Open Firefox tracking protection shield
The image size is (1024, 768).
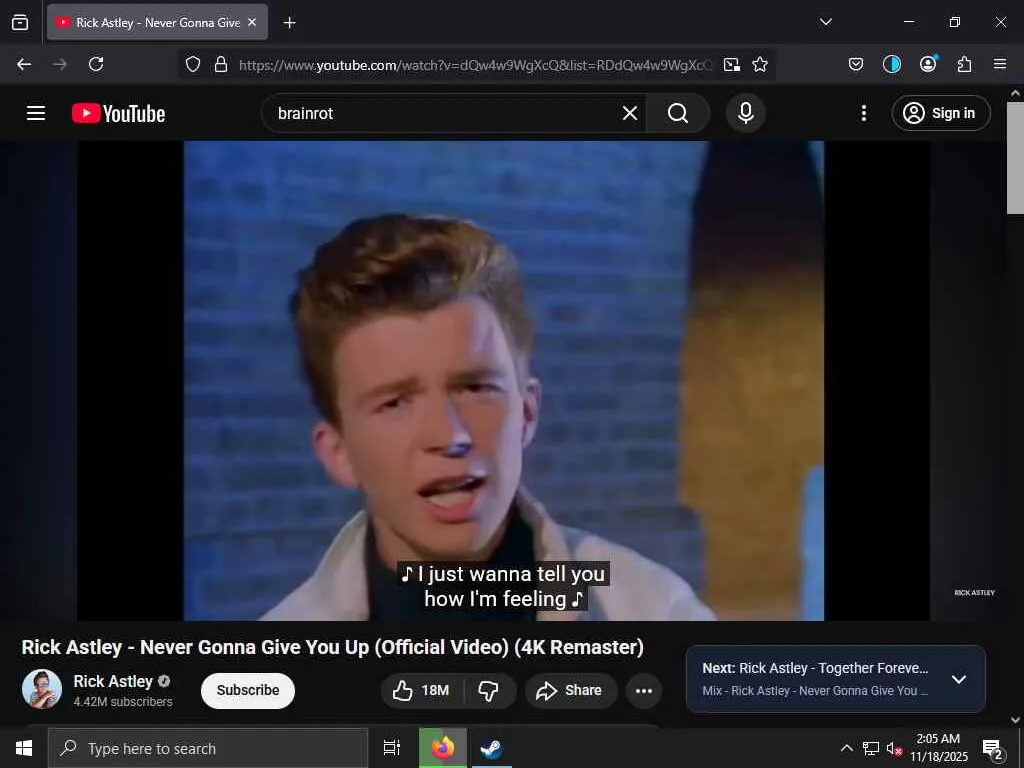click(x=193, y=64)
